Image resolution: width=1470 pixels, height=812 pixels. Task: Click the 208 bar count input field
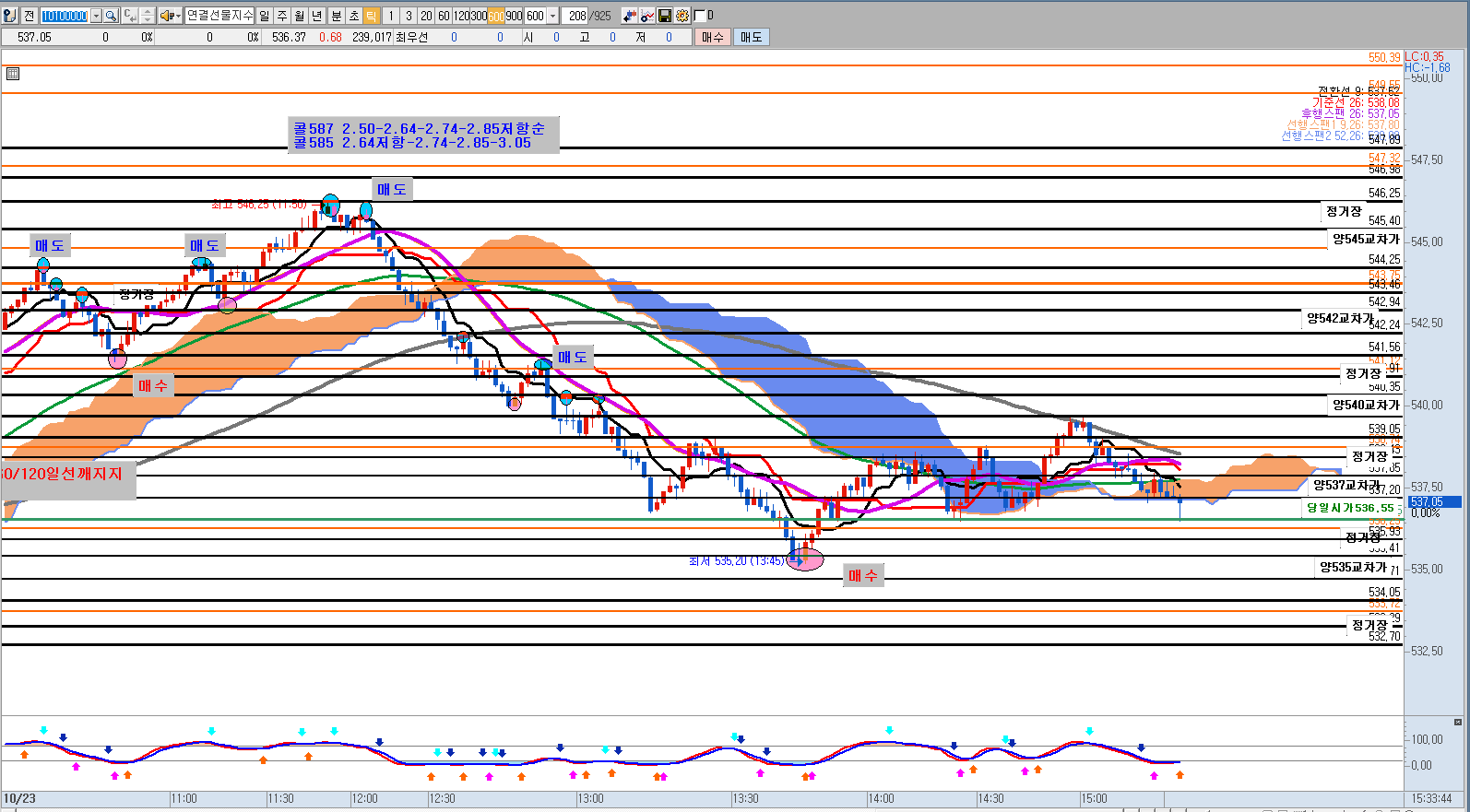576,16
